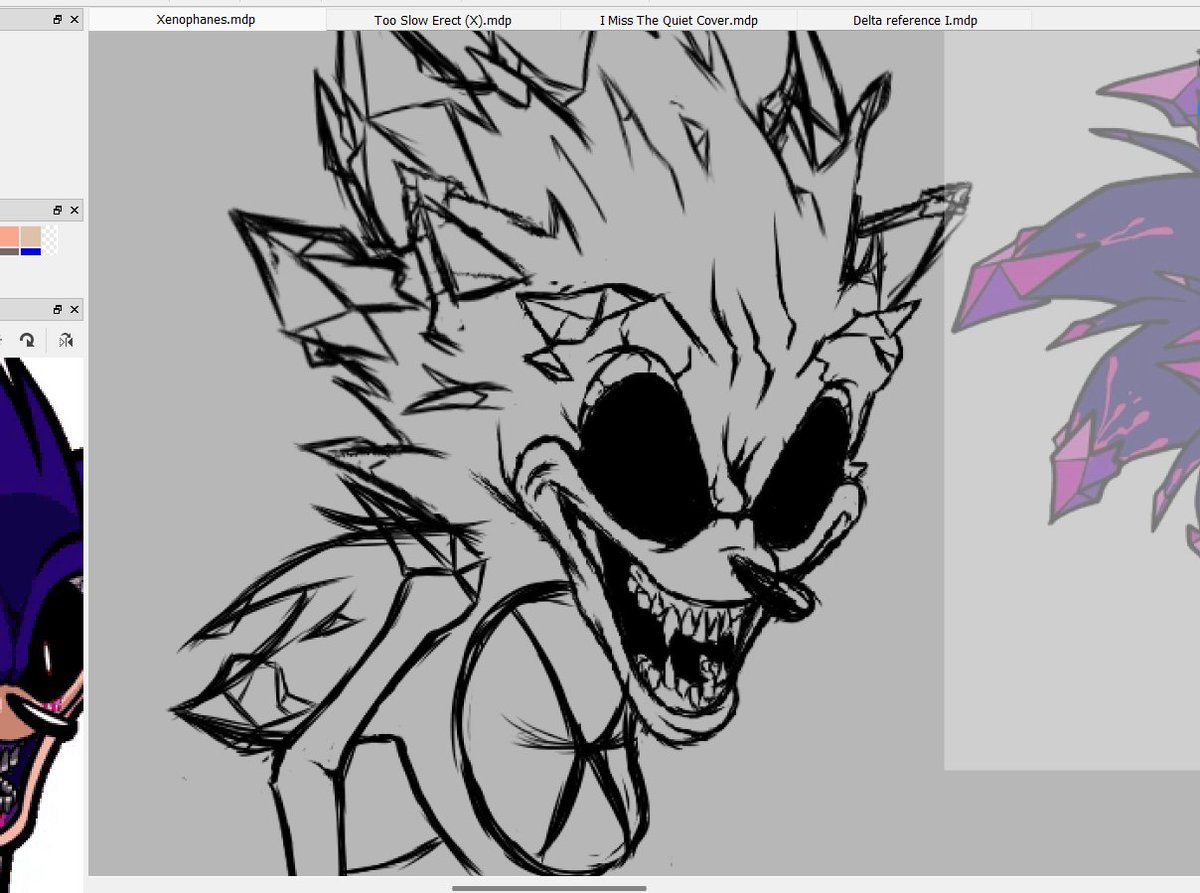
Task: Flip the reference image horizontally
Action: pyautogui.click(x=66, y=341)
